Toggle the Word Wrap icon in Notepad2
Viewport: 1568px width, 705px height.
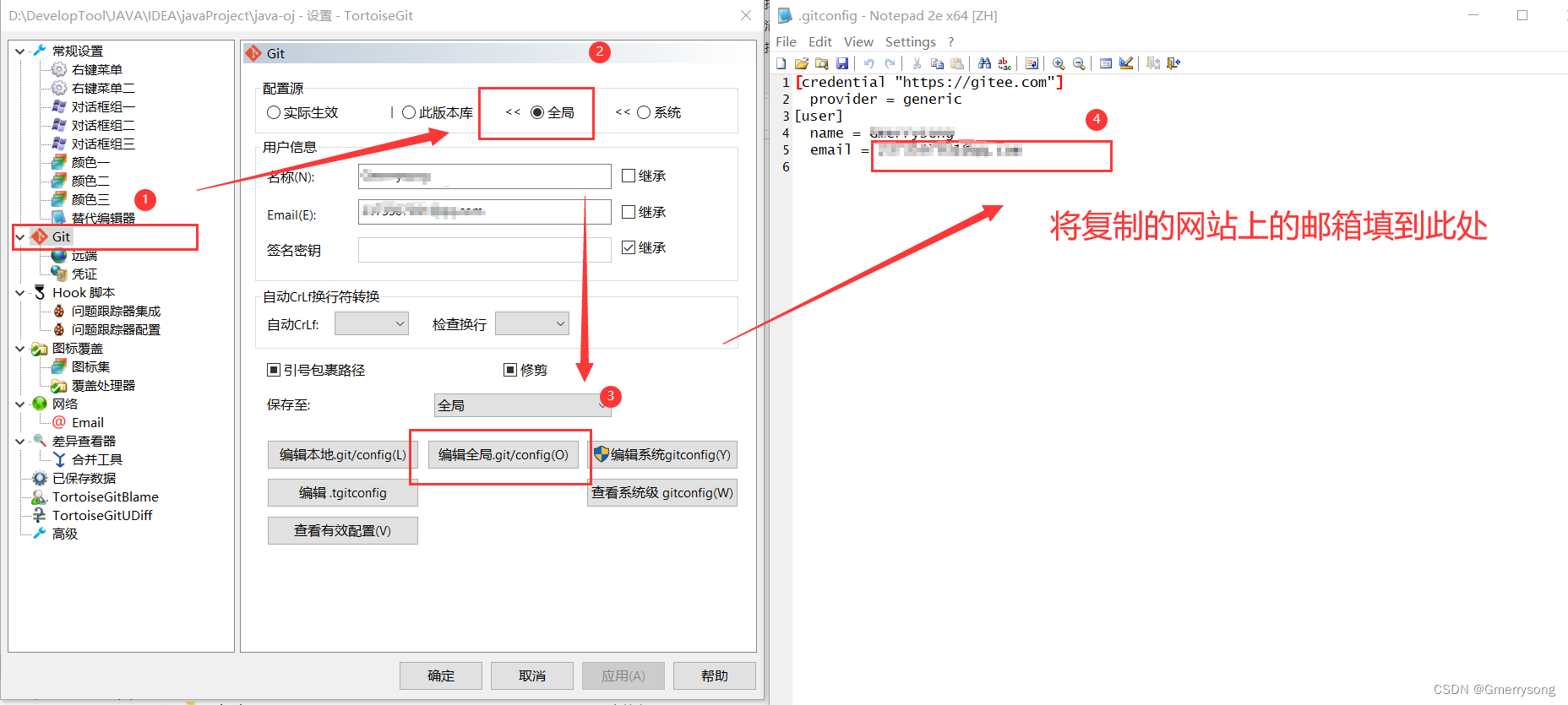[x=1032, y=63]
